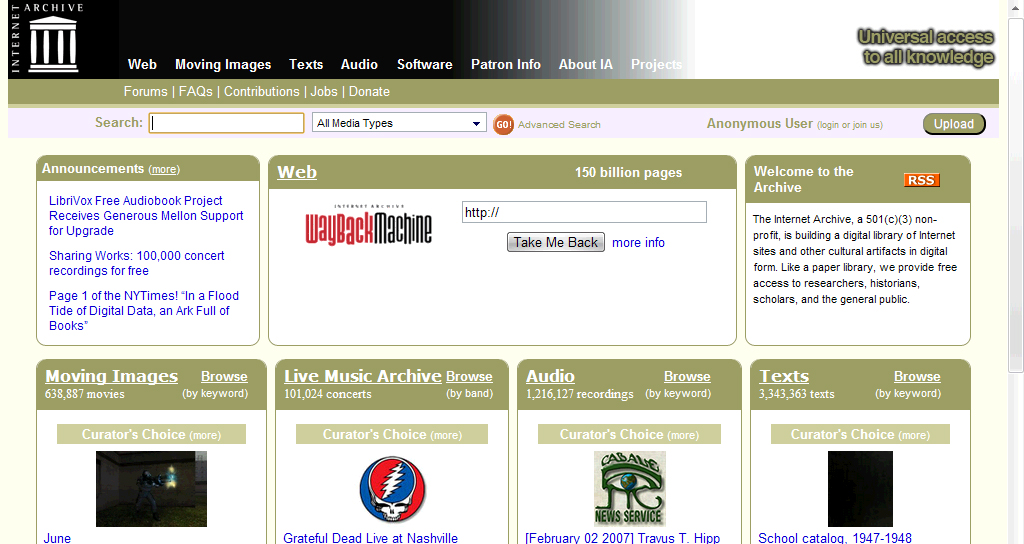Click the orange RSS icon

[921, 180]
